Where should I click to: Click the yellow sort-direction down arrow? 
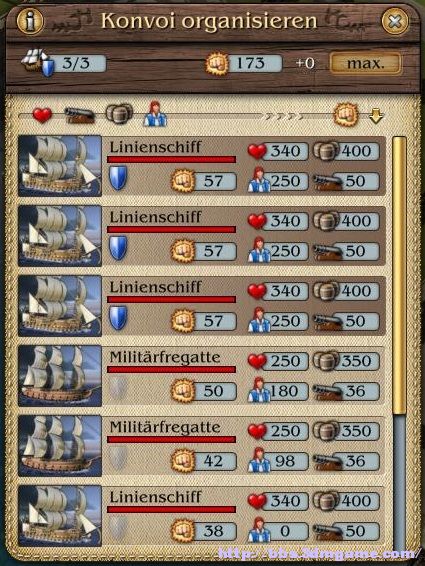coord(376,117)
